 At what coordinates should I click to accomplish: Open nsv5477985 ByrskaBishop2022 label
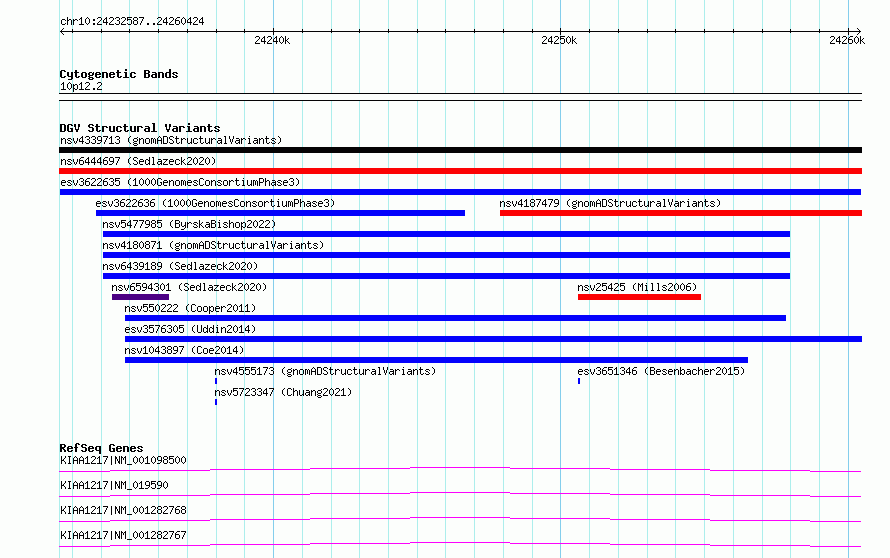point(189,224)
